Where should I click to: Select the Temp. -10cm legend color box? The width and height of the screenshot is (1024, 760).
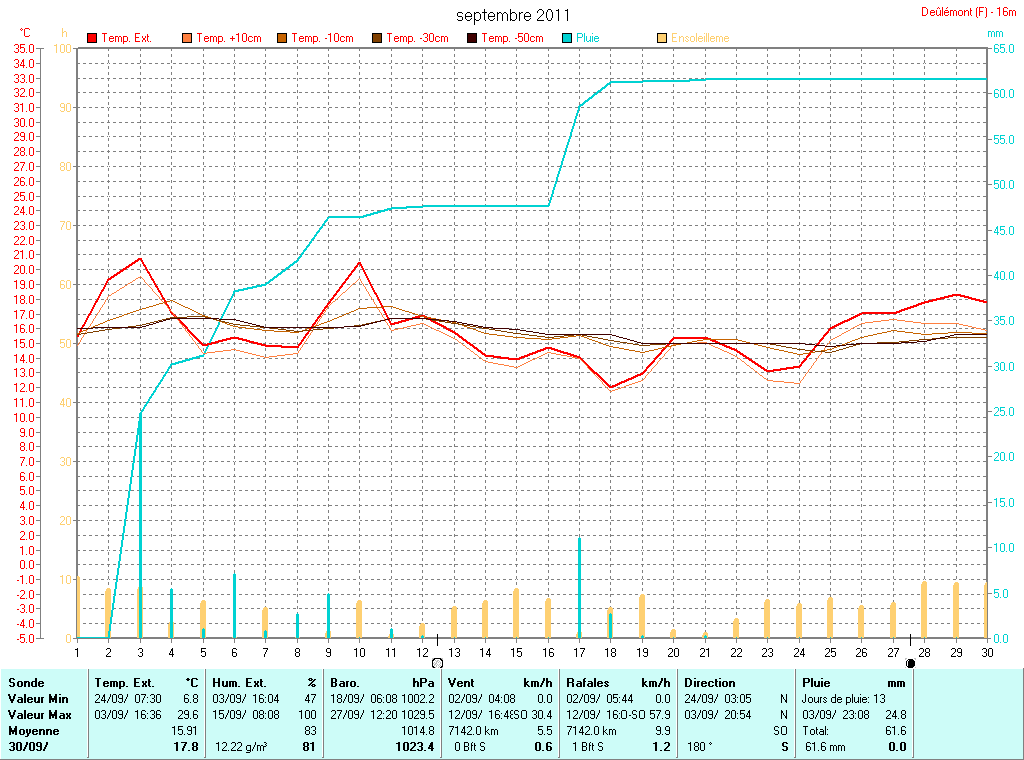click(x=282, y=38)
